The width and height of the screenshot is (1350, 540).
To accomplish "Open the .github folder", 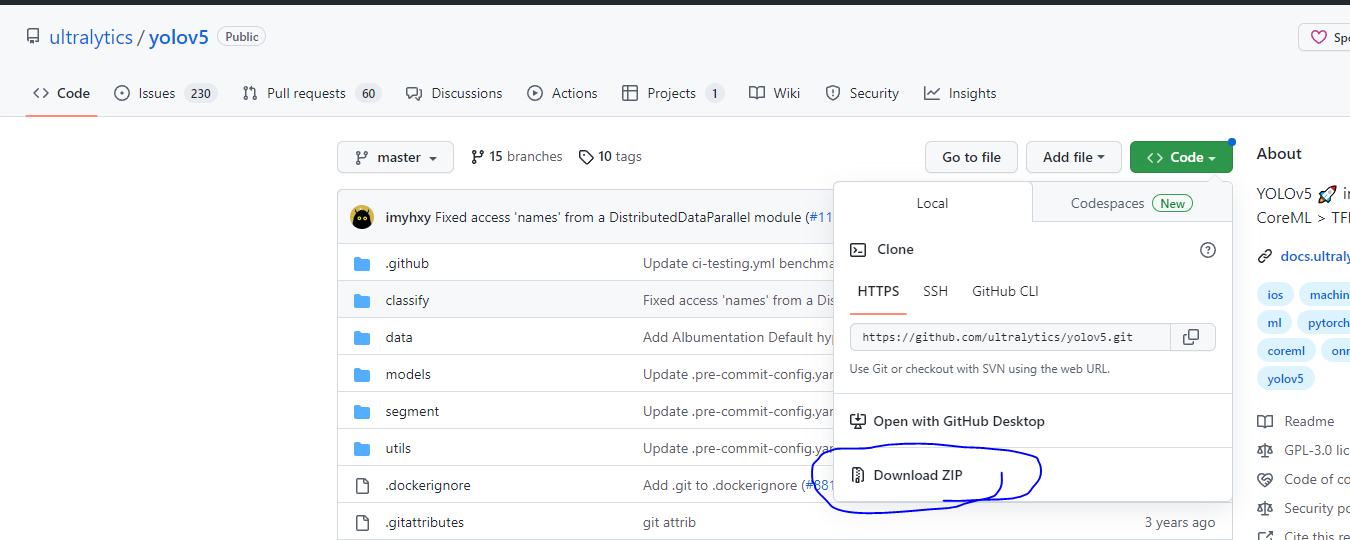I will (x=407, y=263).
